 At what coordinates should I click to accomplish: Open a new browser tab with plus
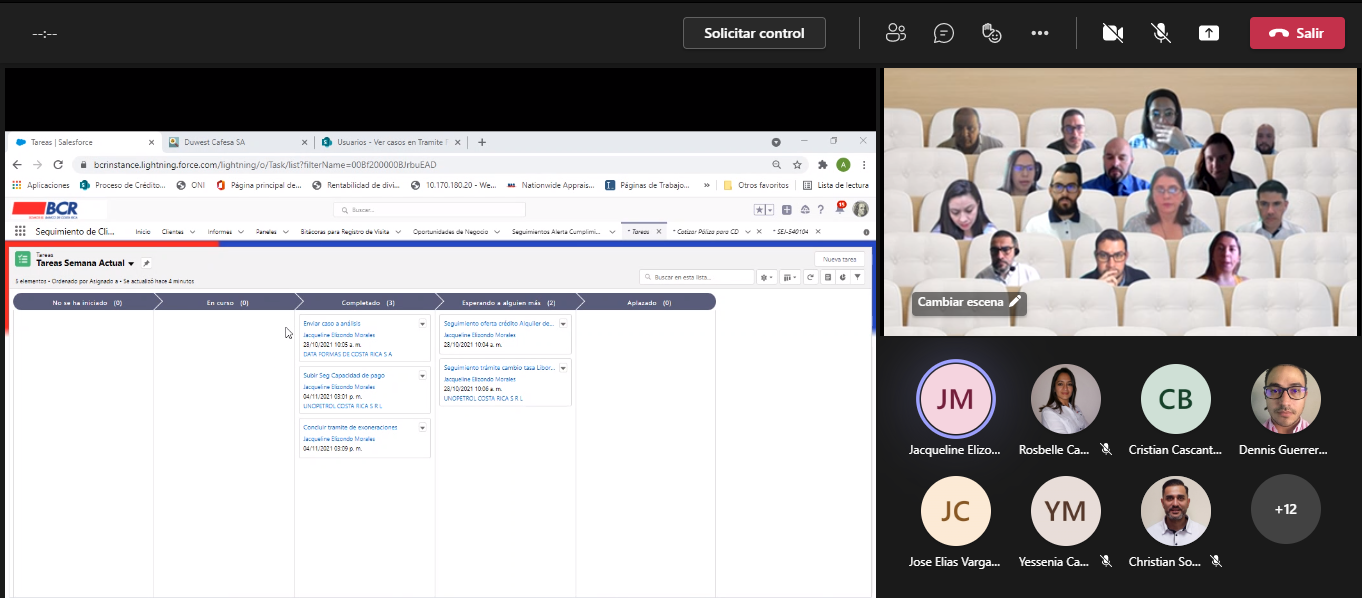tap(482, 142)
